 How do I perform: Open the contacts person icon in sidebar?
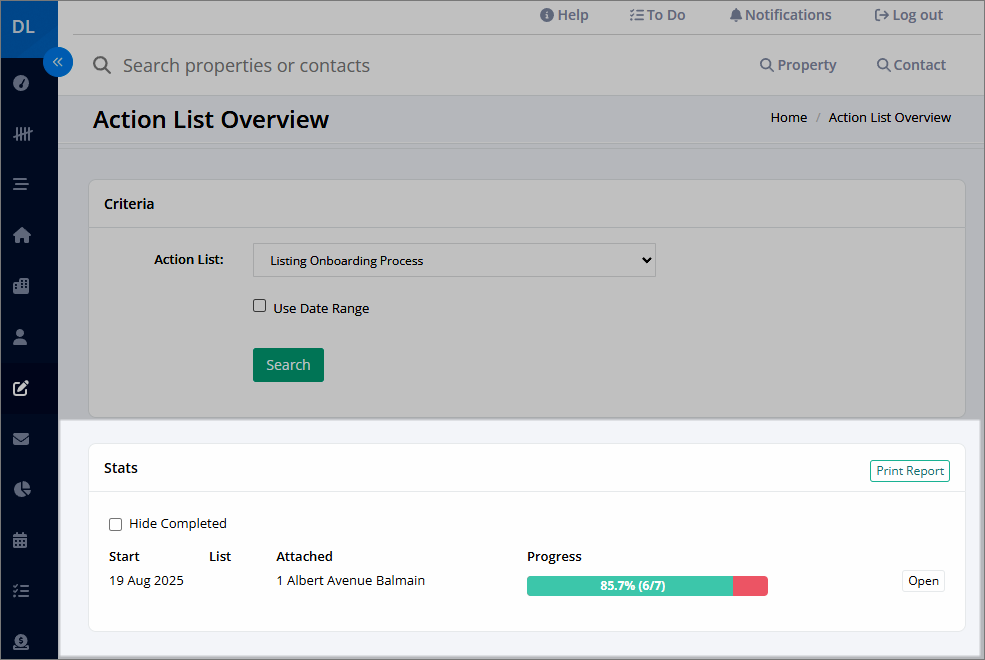[20, 337]
